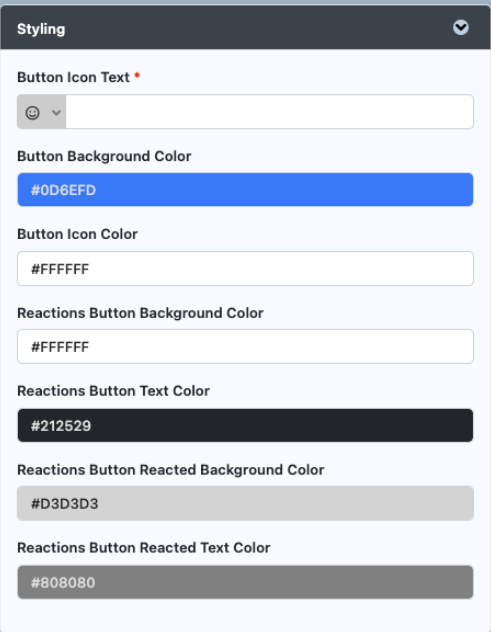Click Reactions Button Reacted Text Color label

click(x=144, y=547)
